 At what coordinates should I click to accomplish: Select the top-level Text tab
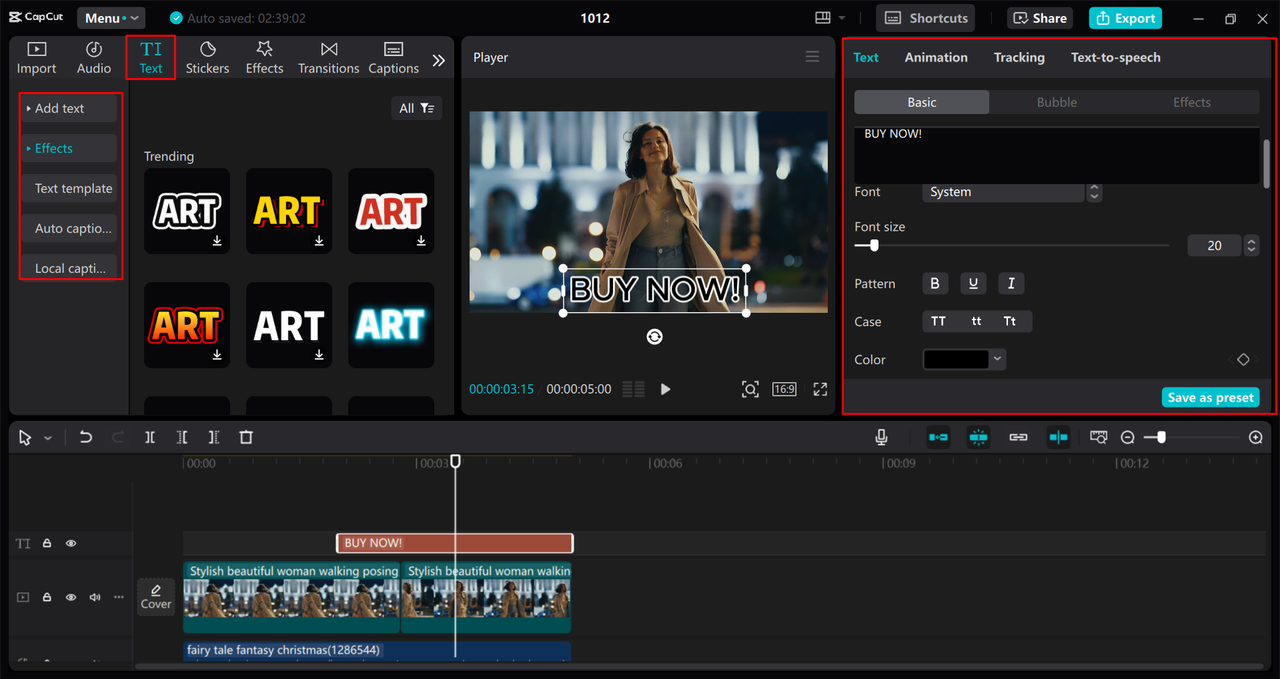[151, 58]
